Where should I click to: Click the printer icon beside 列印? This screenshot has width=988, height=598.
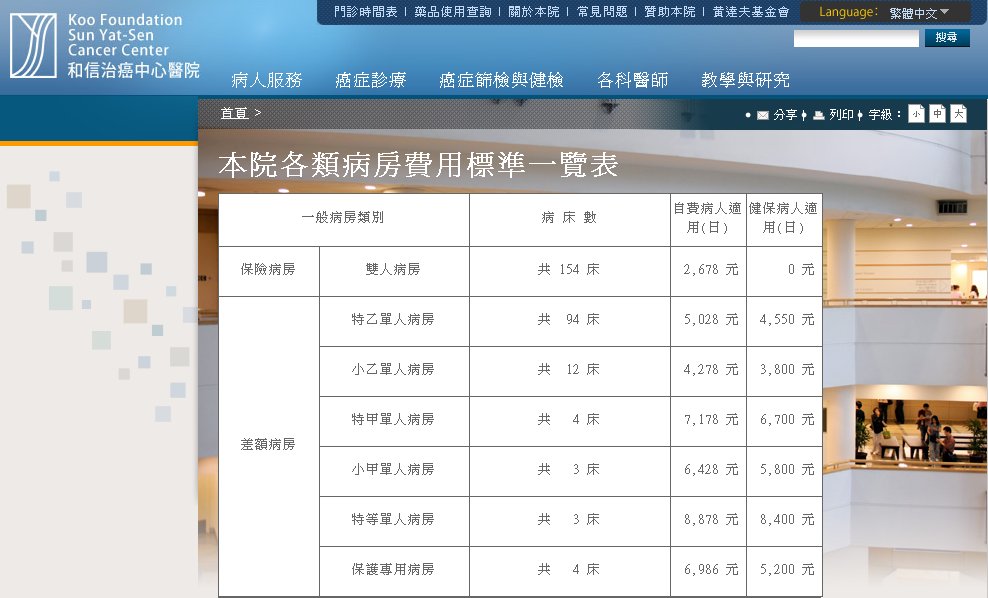[x=819, y=115]
